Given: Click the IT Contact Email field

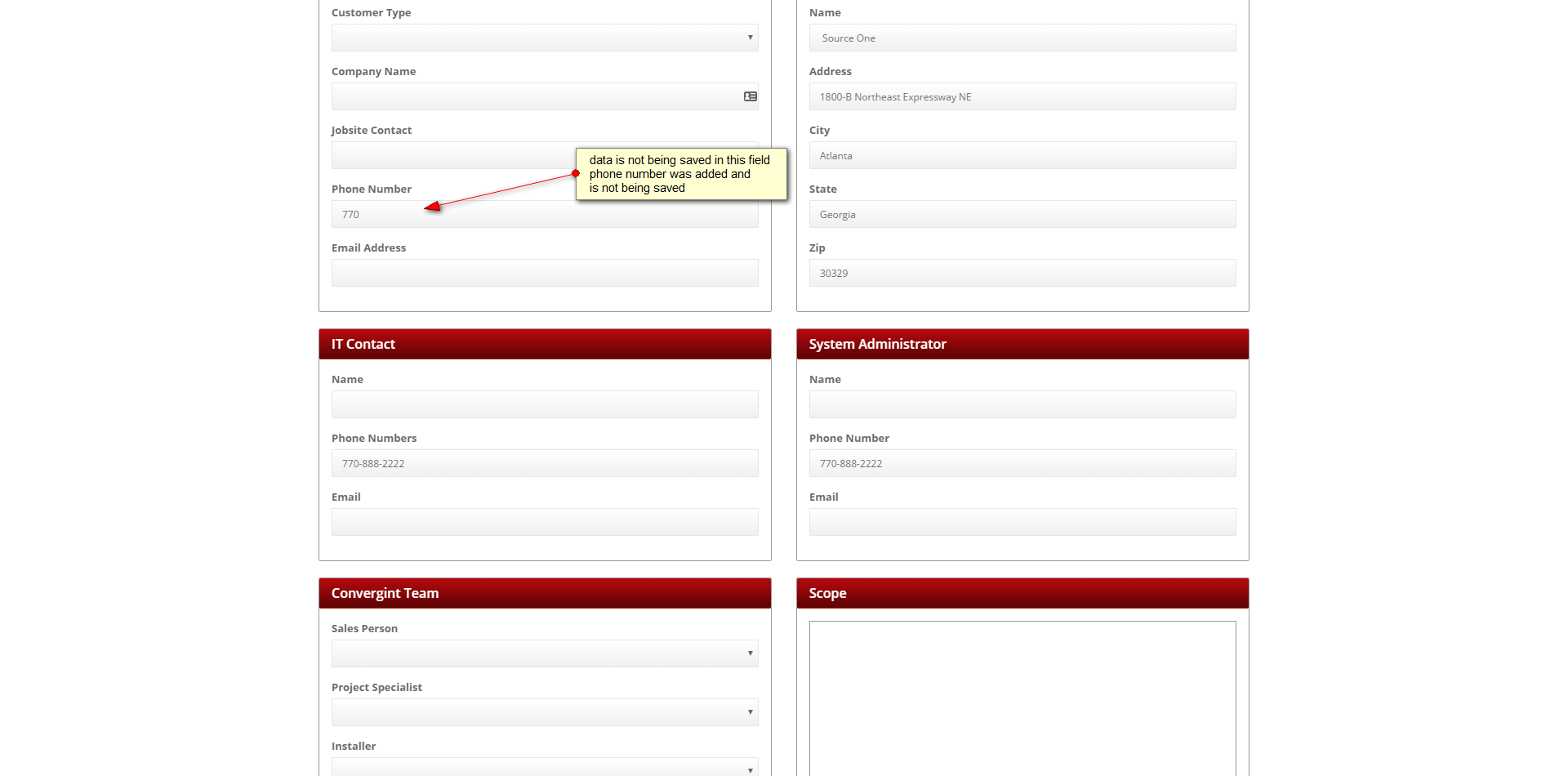Looking at the screenshot, I should (x=545, y=522).
